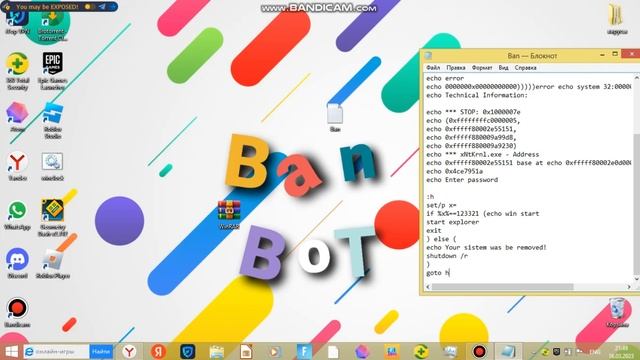Image resolution: width=640 pixels, height=360 pixels.
Task: Click the 'echo *** STOP: 0x1000007e' line
Action: [473, 112]
